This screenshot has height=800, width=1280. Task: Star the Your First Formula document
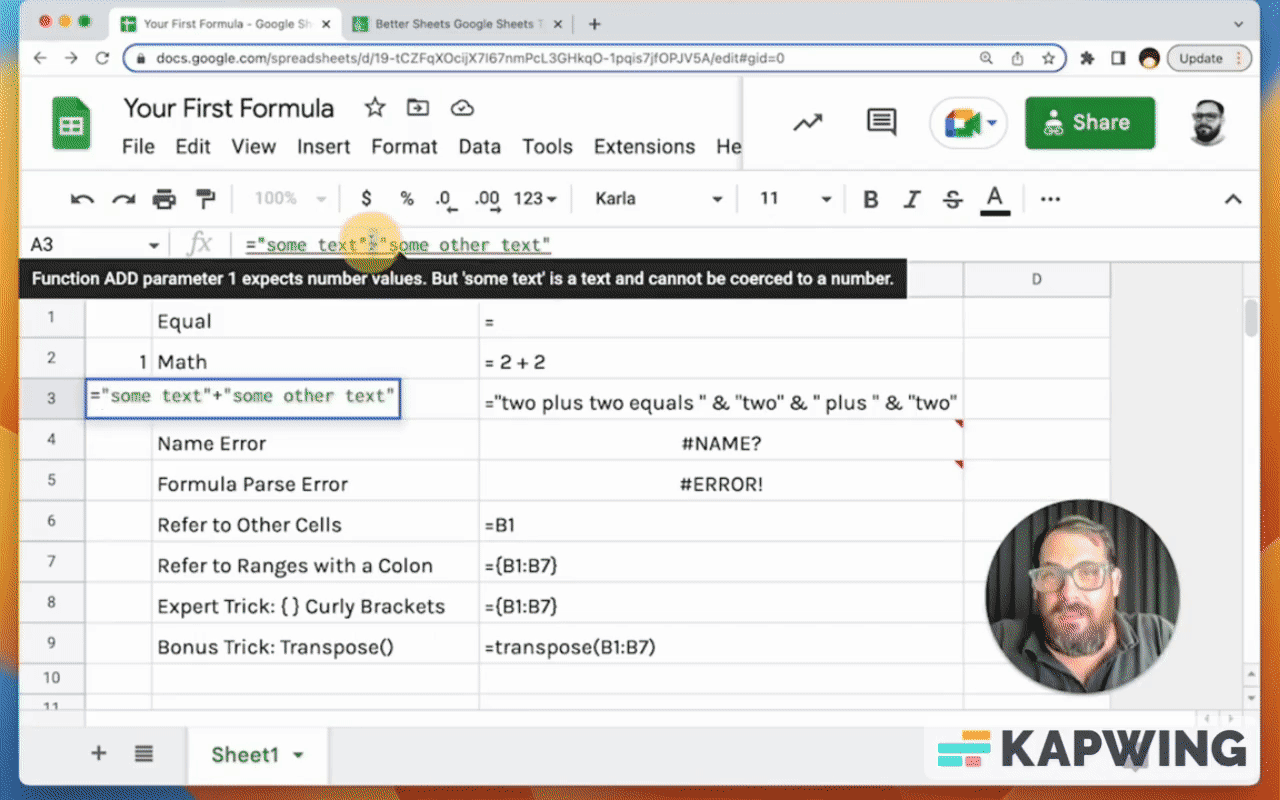375,108
